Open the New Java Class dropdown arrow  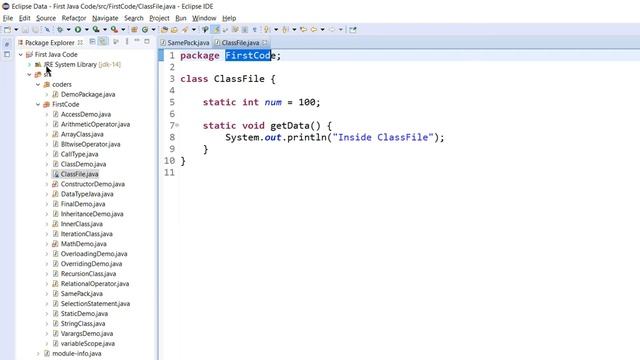153,29
